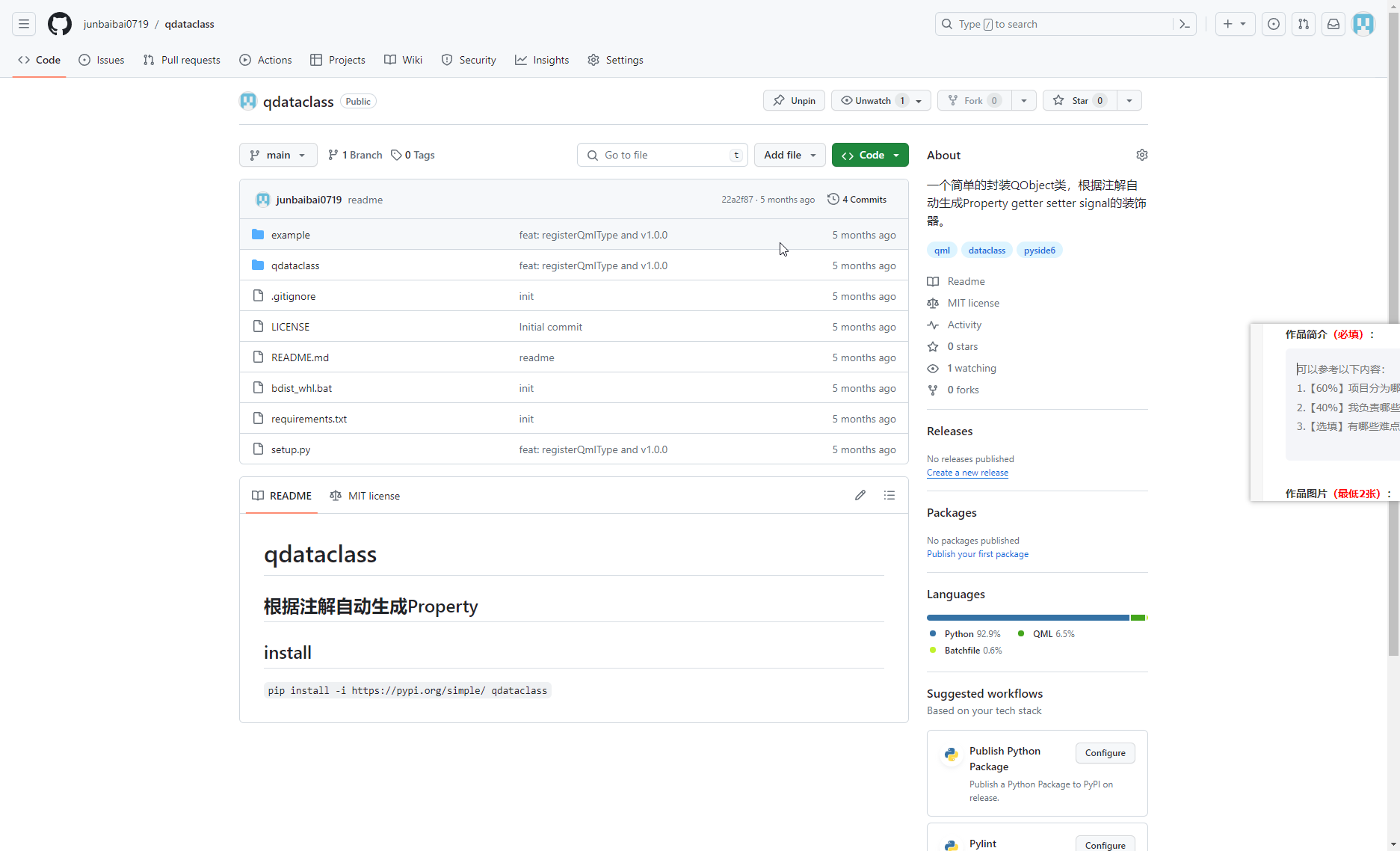The width and height of the screenshot is (1400, 851).
Task: Open the Readme link in About
Action: click(956, 281)
